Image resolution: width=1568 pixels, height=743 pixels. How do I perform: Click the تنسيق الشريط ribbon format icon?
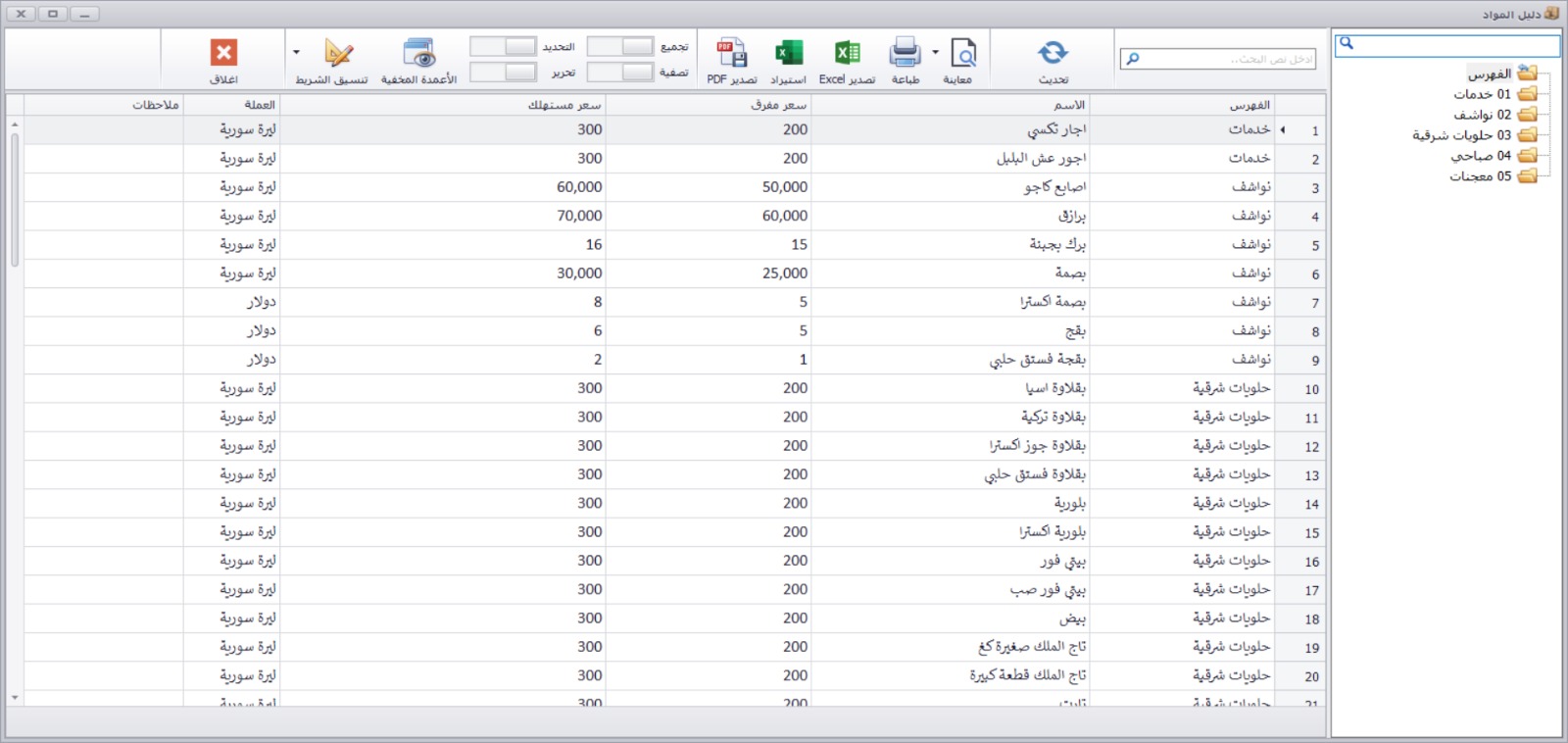point(336,54)
